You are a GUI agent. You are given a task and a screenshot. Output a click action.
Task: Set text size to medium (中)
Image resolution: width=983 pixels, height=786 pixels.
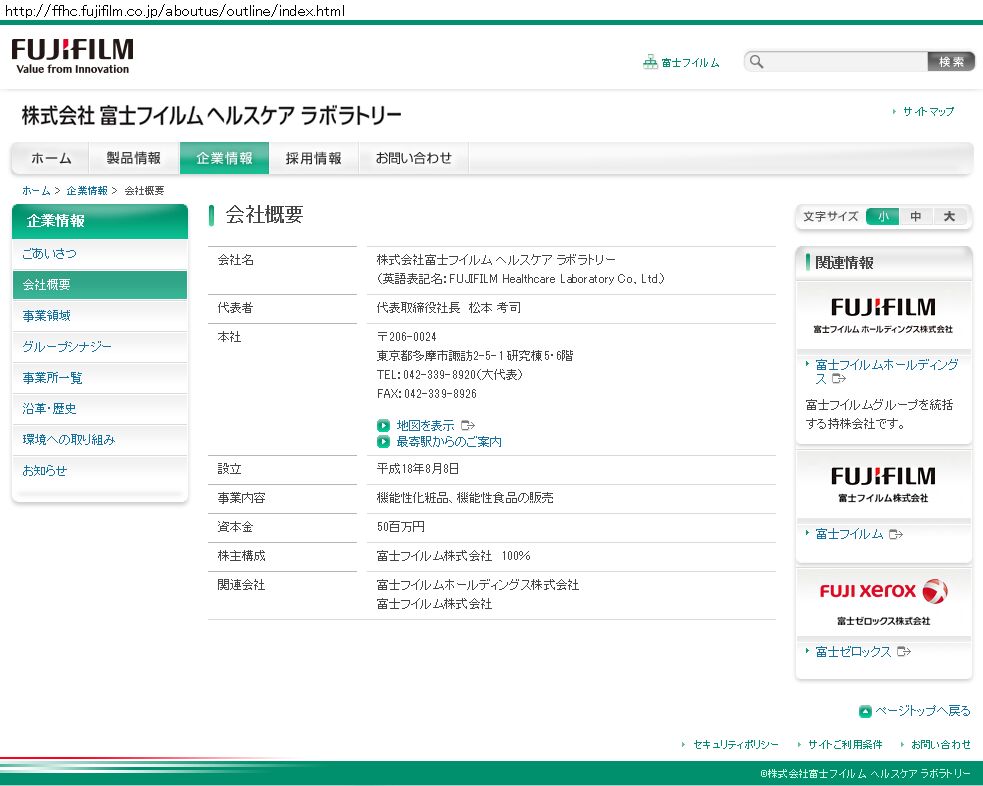click(x=916, y=216)
